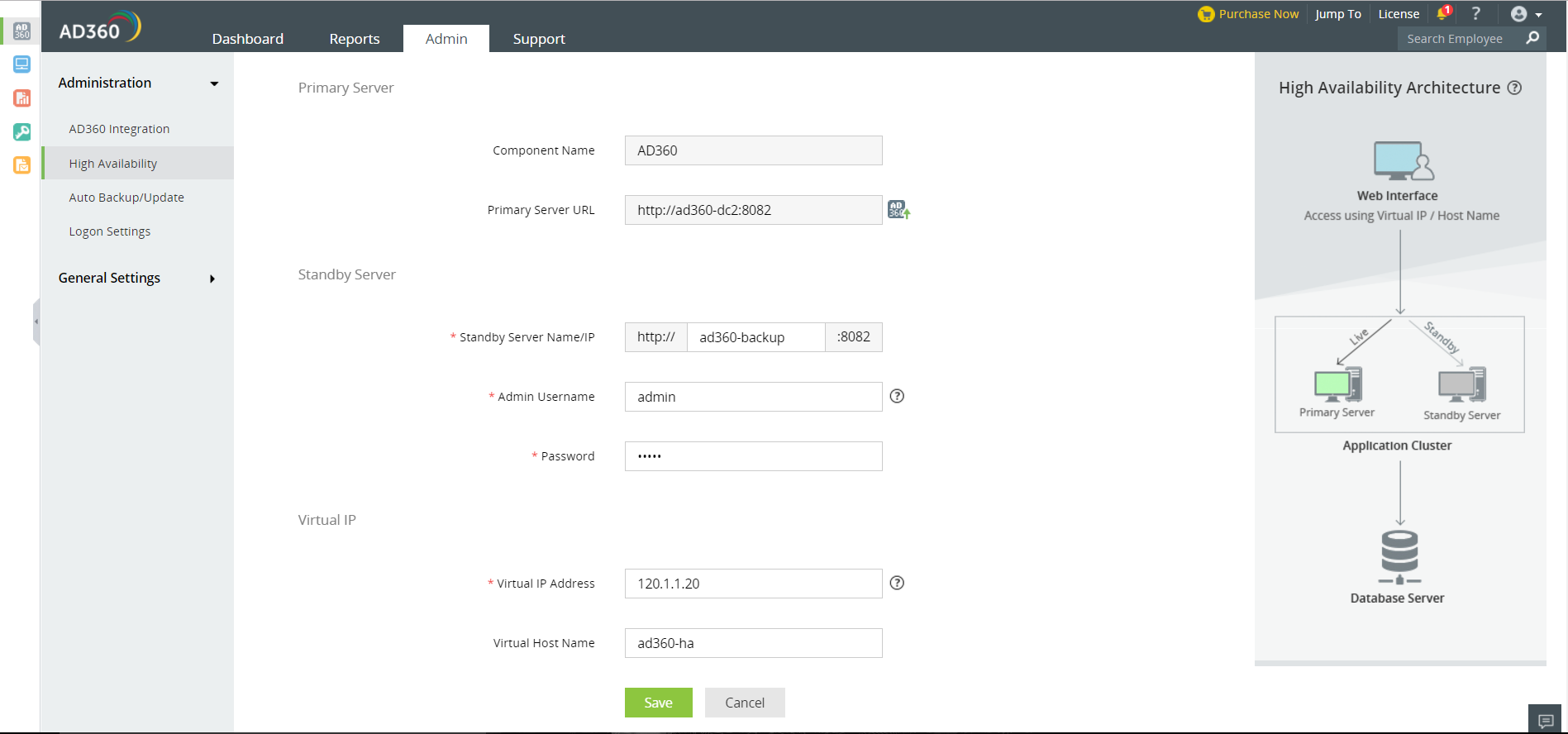The image size is (1568, 734).
Task: Switch to the Reports tab
Action: tap(355, 39)
